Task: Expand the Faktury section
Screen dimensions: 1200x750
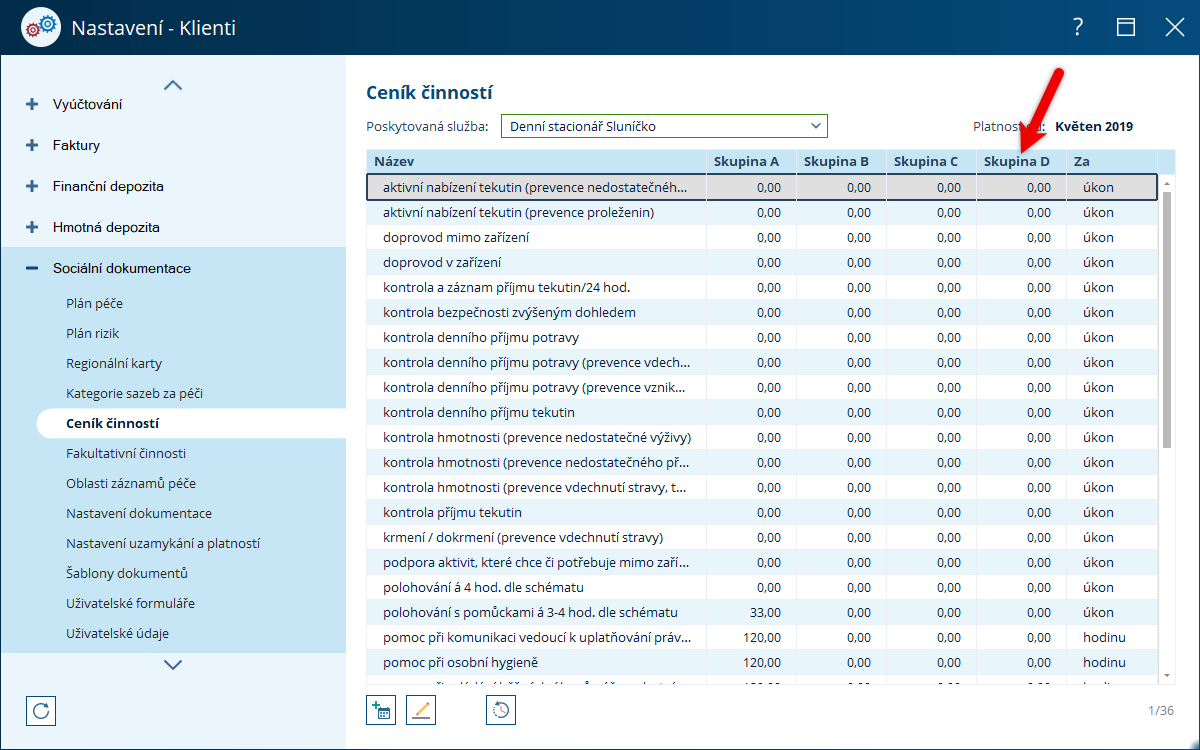Action: [32, 145]
